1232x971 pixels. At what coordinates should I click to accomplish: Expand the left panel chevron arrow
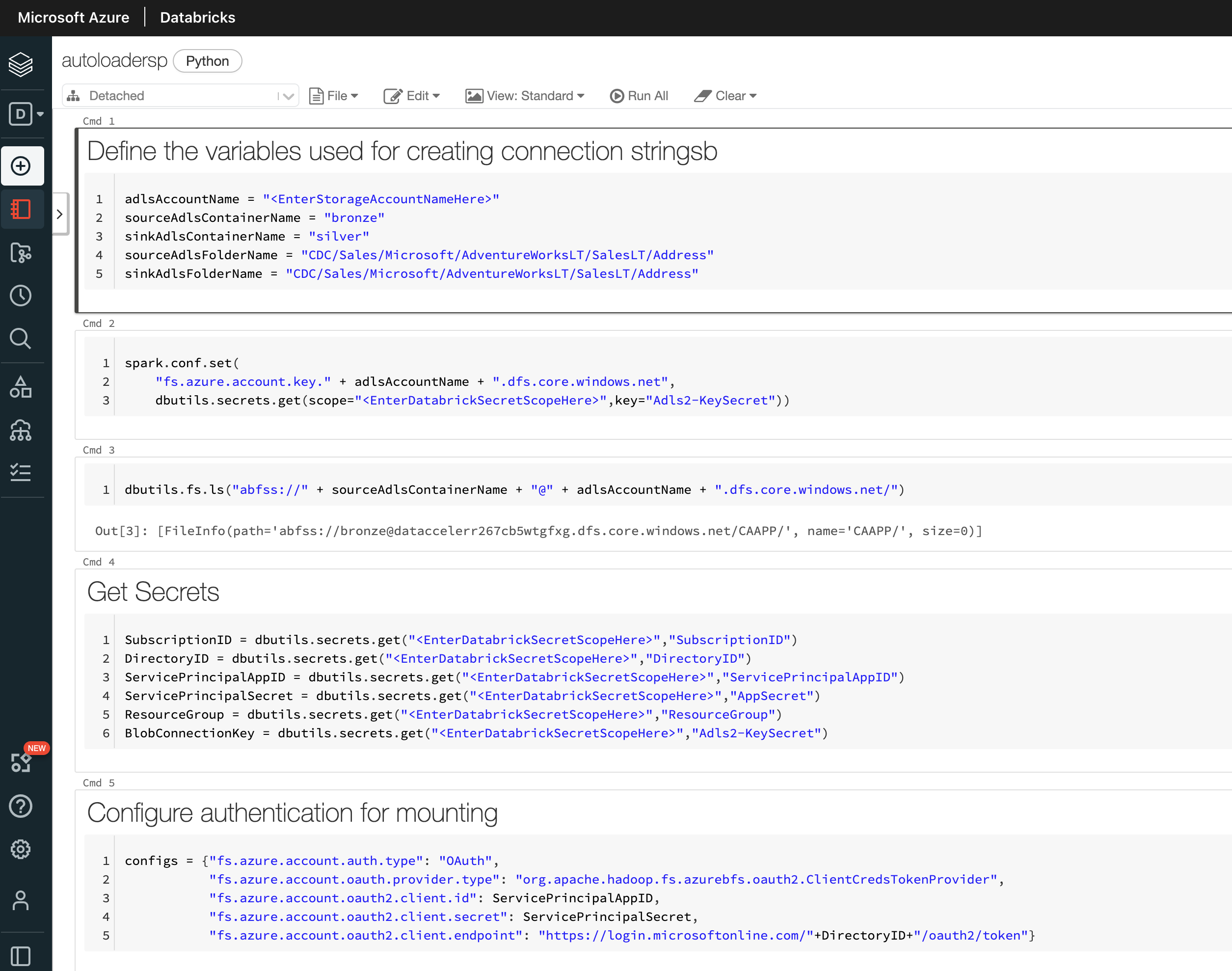click(60, 214)
